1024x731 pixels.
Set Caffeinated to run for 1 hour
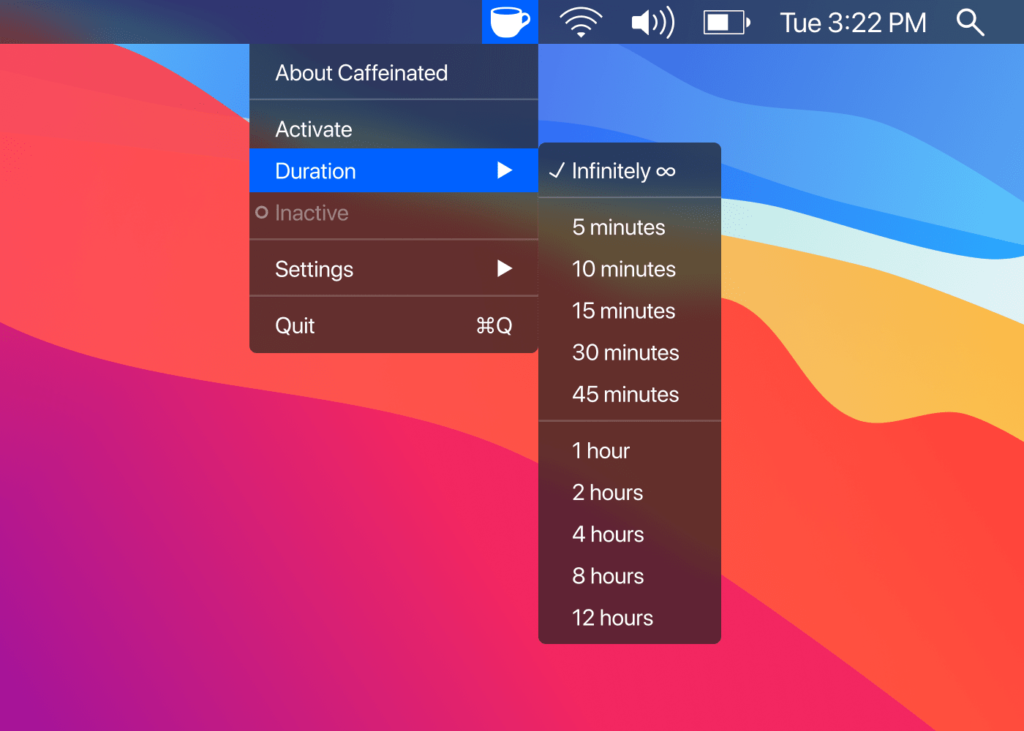601,451
